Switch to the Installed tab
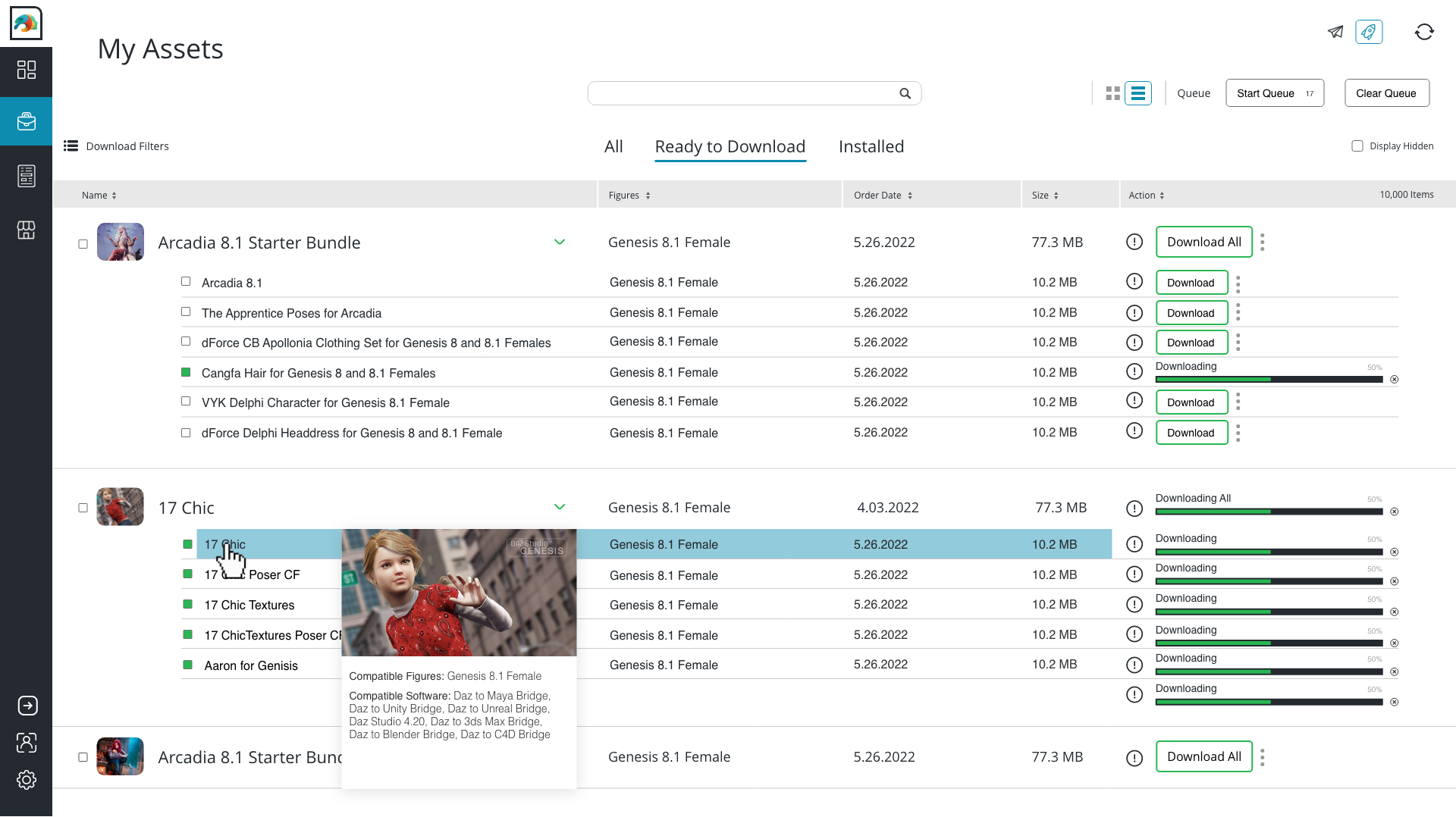The image size is (1456, 817). click(x=871, y=146)
